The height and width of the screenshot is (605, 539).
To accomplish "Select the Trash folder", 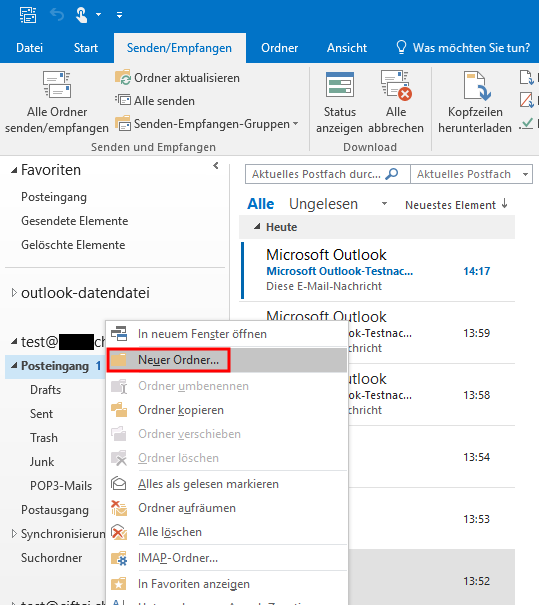I will [x=44, y=438].
